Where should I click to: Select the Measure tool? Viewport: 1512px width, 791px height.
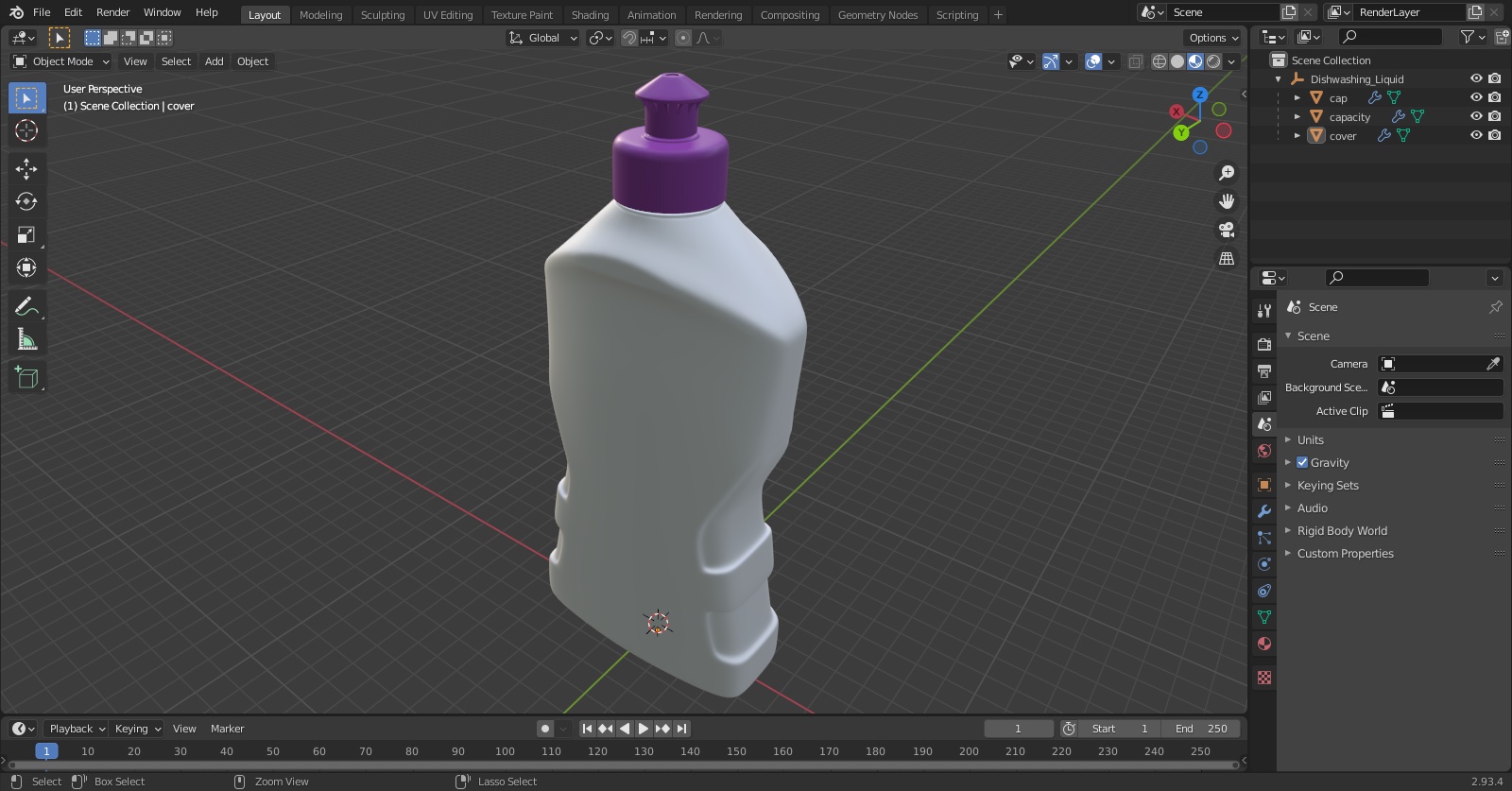(x=26, y=339)
